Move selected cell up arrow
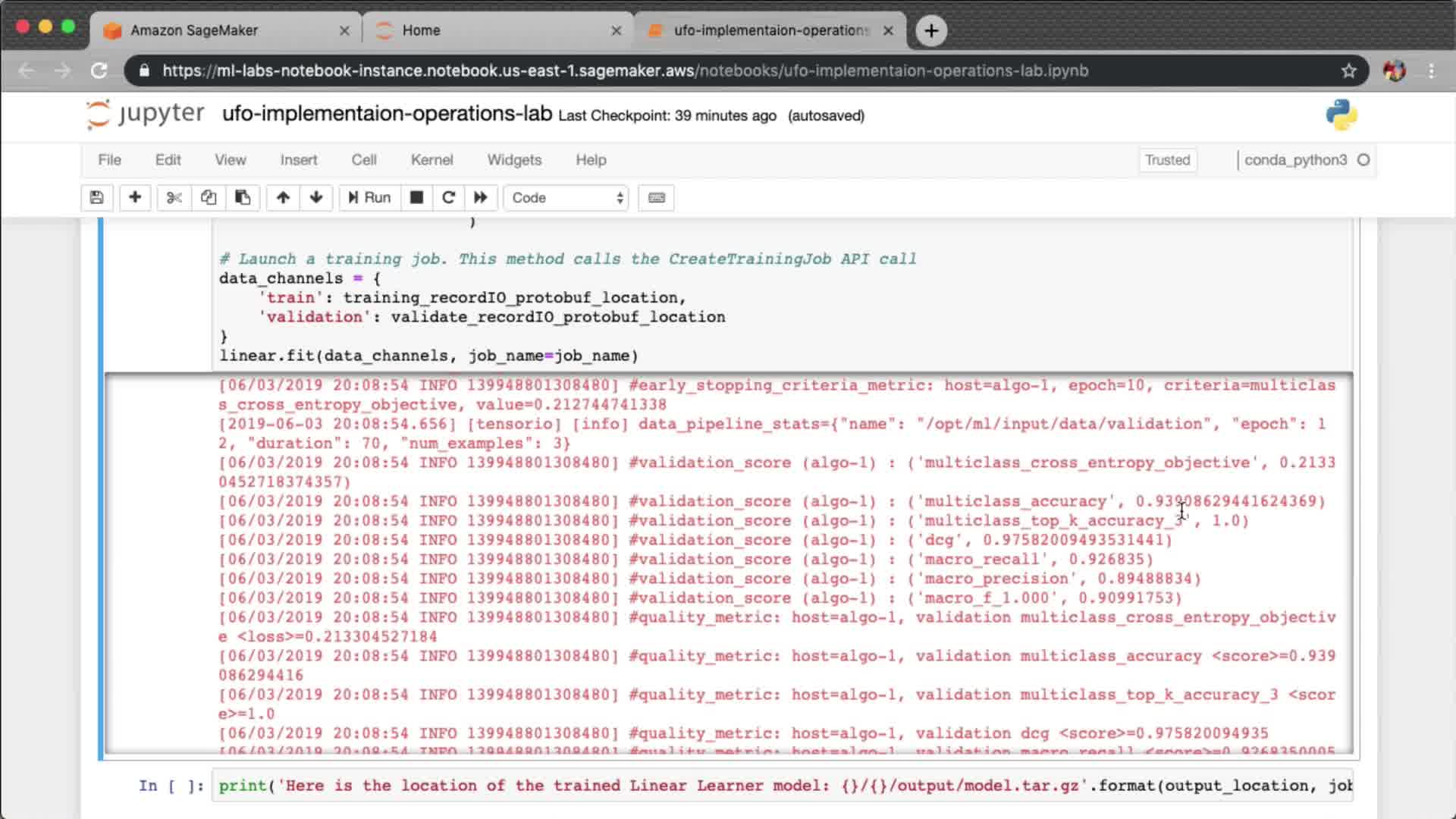 [x=283, y=198]
